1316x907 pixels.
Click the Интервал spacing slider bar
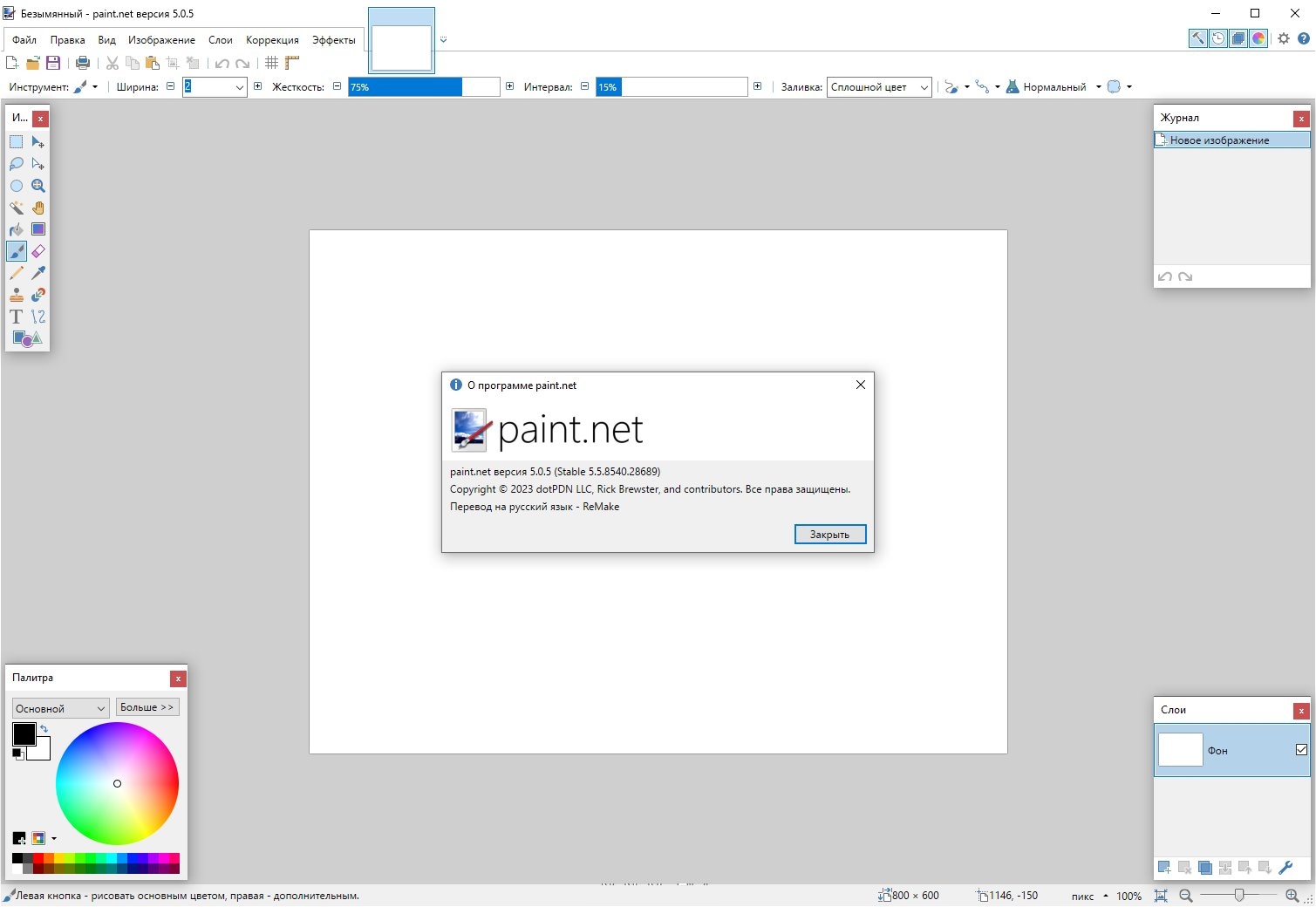672,87
